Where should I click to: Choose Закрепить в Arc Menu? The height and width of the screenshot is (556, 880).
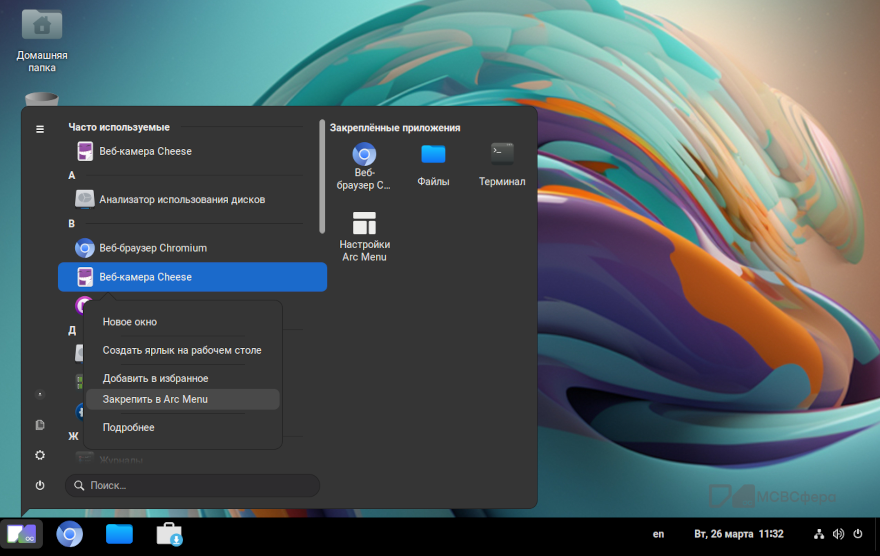coord(155,399)
